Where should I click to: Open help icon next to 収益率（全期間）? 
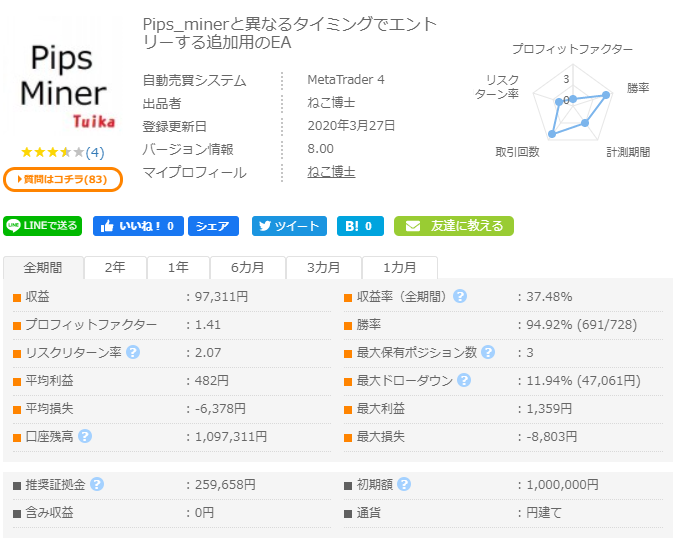point(460,296)
